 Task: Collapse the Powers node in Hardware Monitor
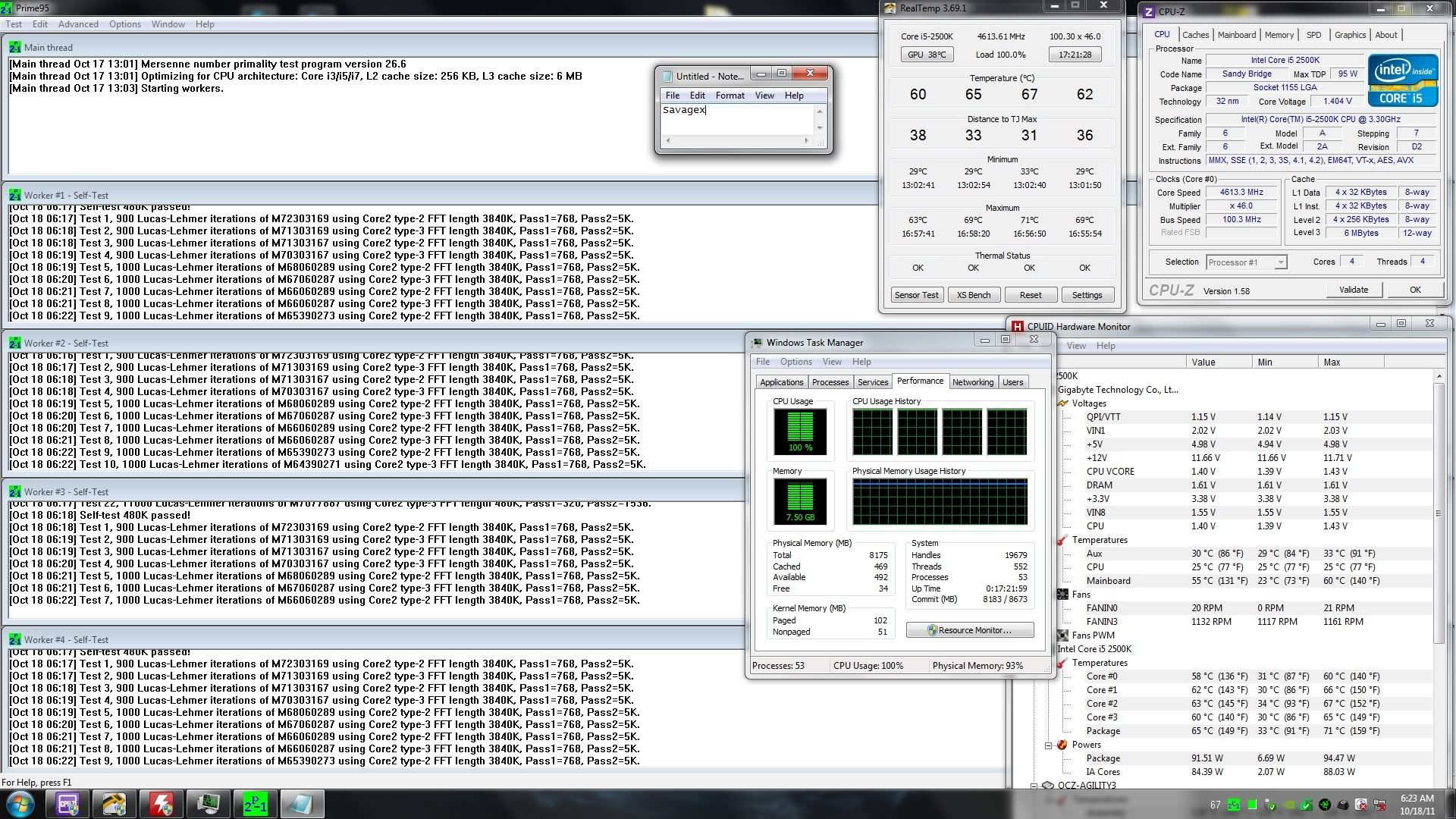tap(1049, 745)
